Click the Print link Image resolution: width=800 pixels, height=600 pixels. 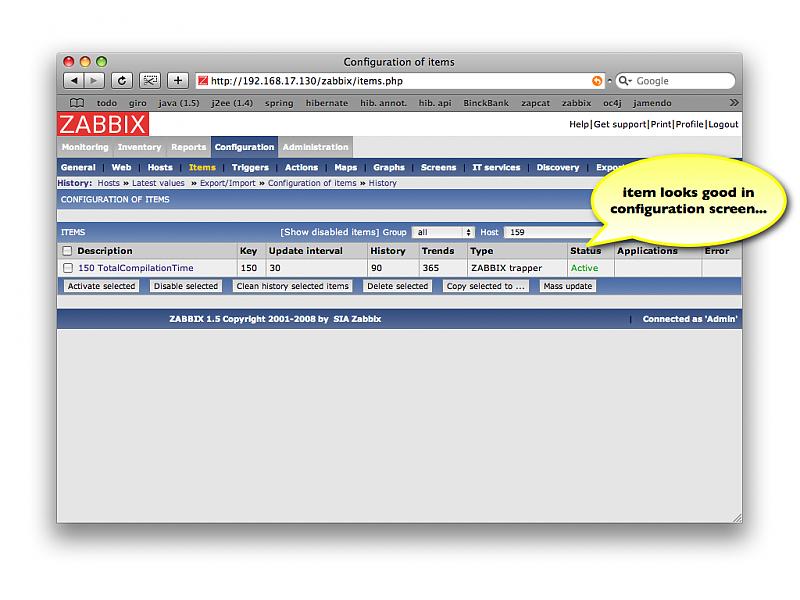661,124
